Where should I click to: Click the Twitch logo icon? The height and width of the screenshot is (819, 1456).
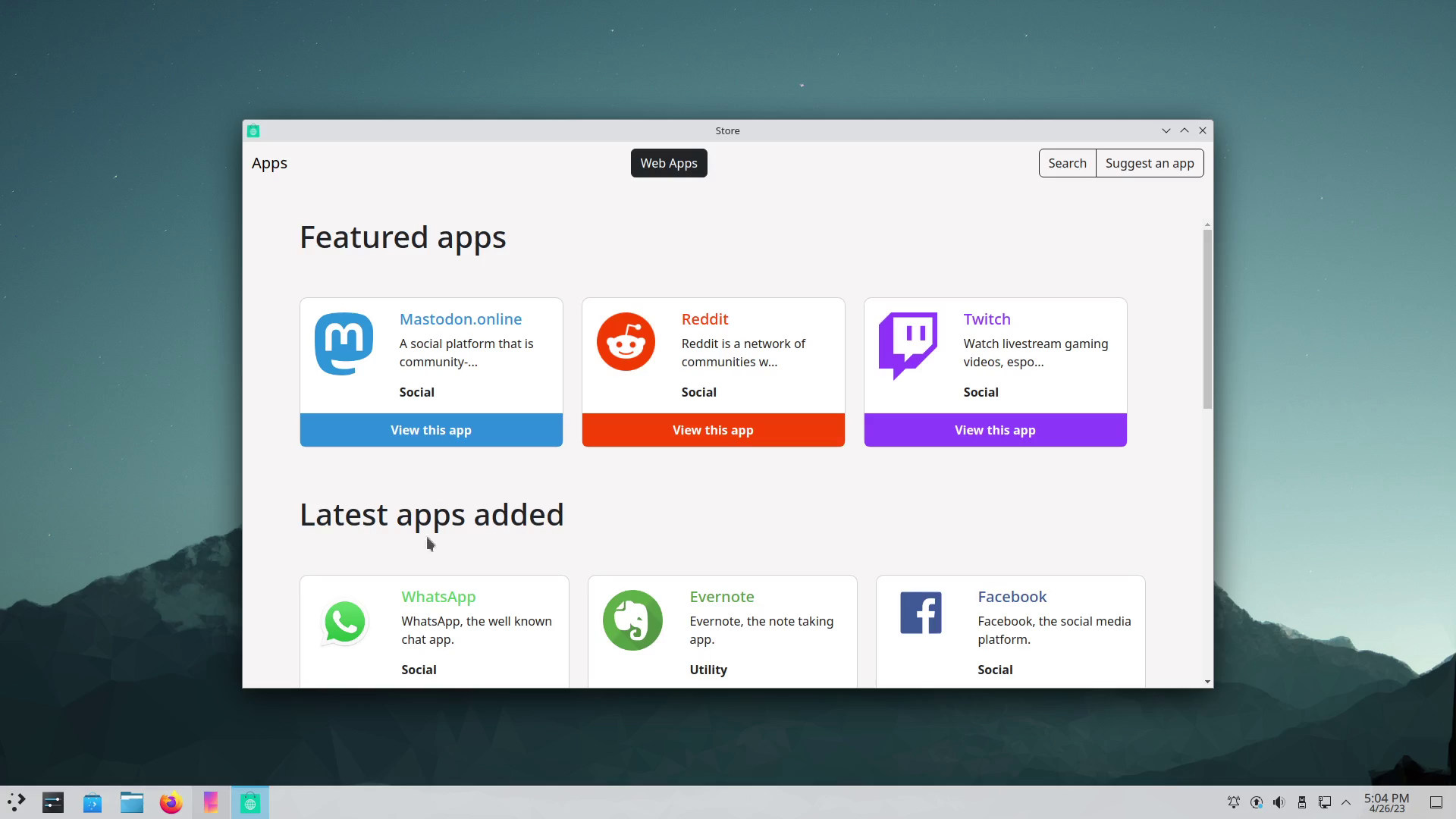pos(908,345)
